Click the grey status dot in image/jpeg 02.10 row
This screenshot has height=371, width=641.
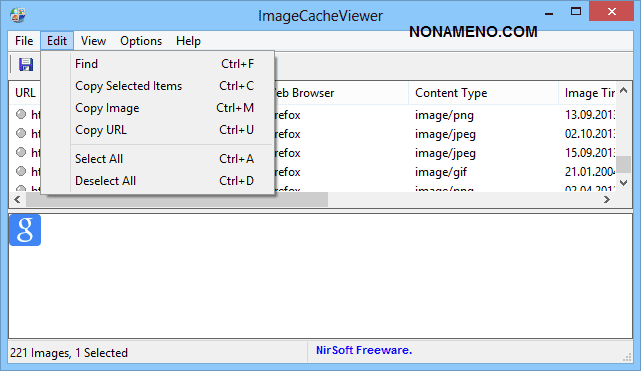tap(21, 133)
